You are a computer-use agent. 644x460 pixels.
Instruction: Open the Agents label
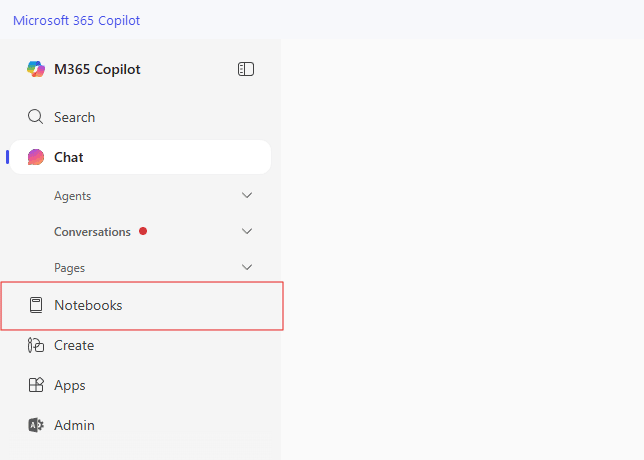coord(72,196)
